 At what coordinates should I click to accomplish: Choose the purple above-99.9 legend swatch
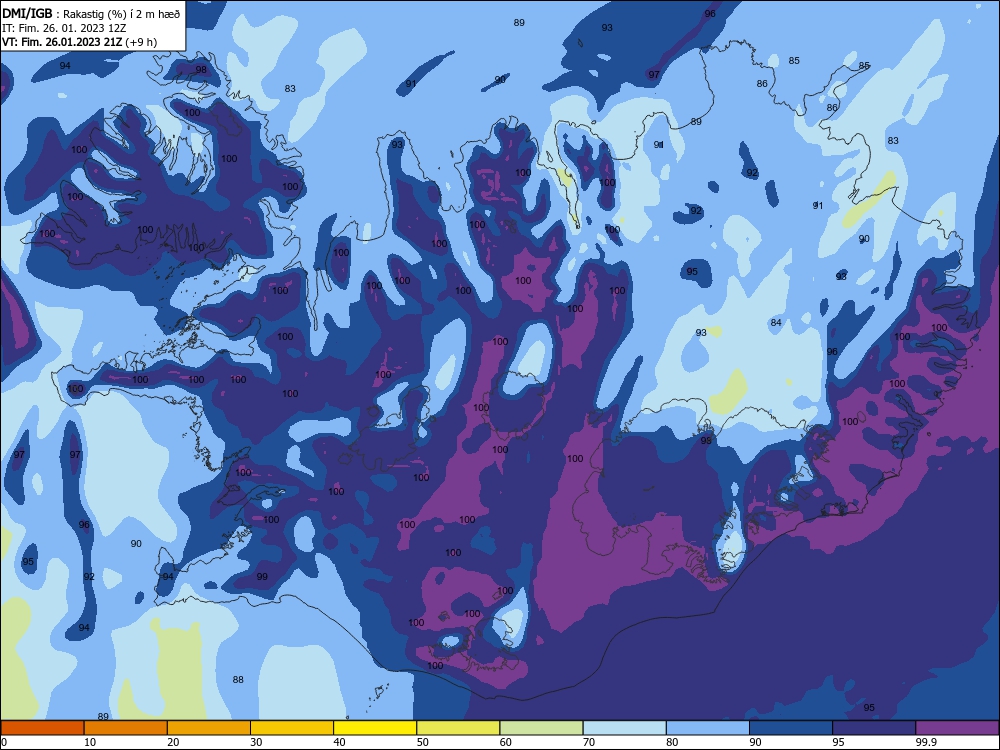[x=957, y=728]
